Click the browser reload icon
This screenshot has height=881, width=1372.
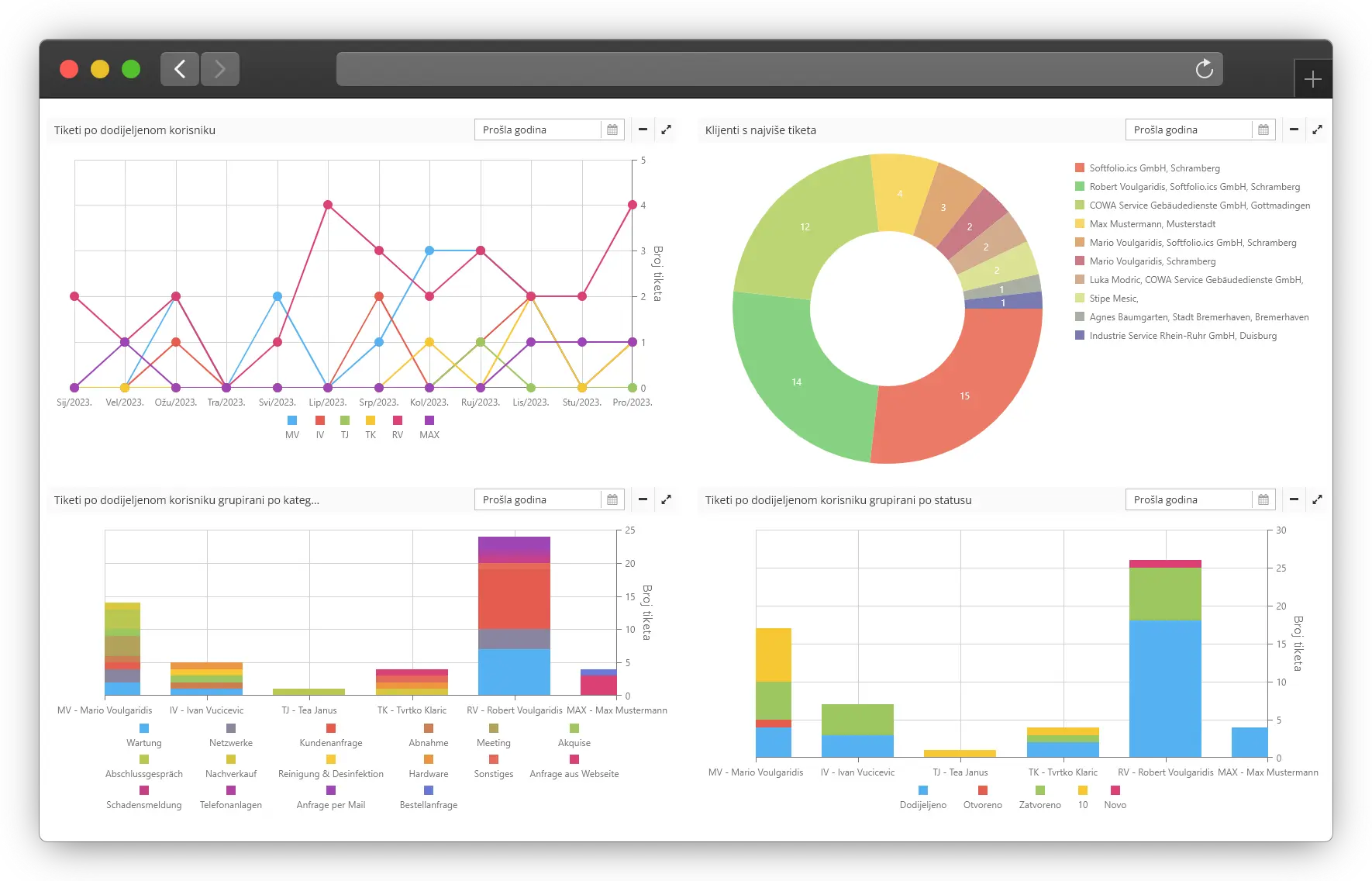(1204, 69)
